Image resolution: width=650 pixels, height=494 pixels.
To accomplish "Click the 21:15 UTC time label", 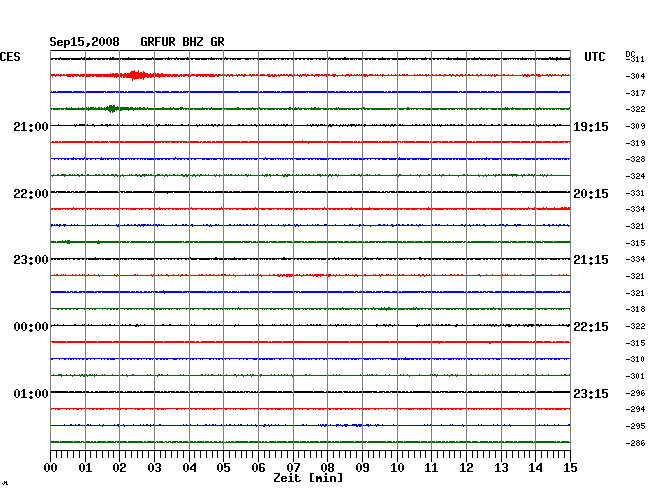I will [591, 260].
